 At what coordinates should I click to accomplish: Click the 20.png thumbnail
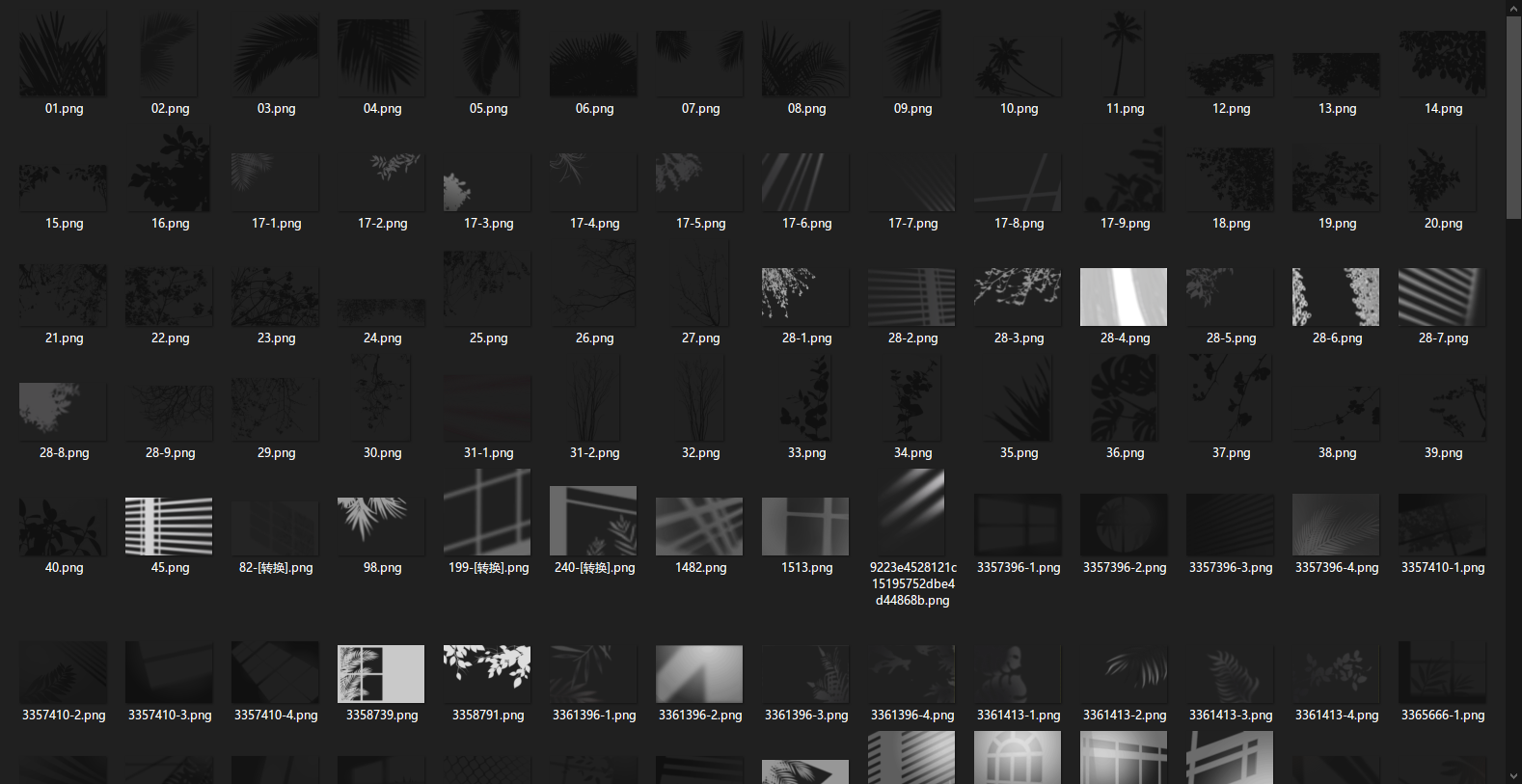pyautogui.click(x=1443, y=169)
